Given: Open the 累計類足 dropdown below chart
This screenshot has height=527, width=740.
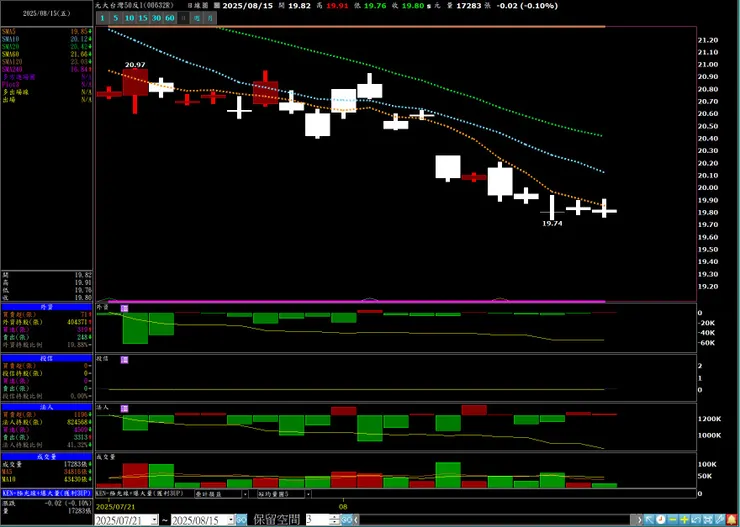Looking at the screenshot, I should [245, 494].
